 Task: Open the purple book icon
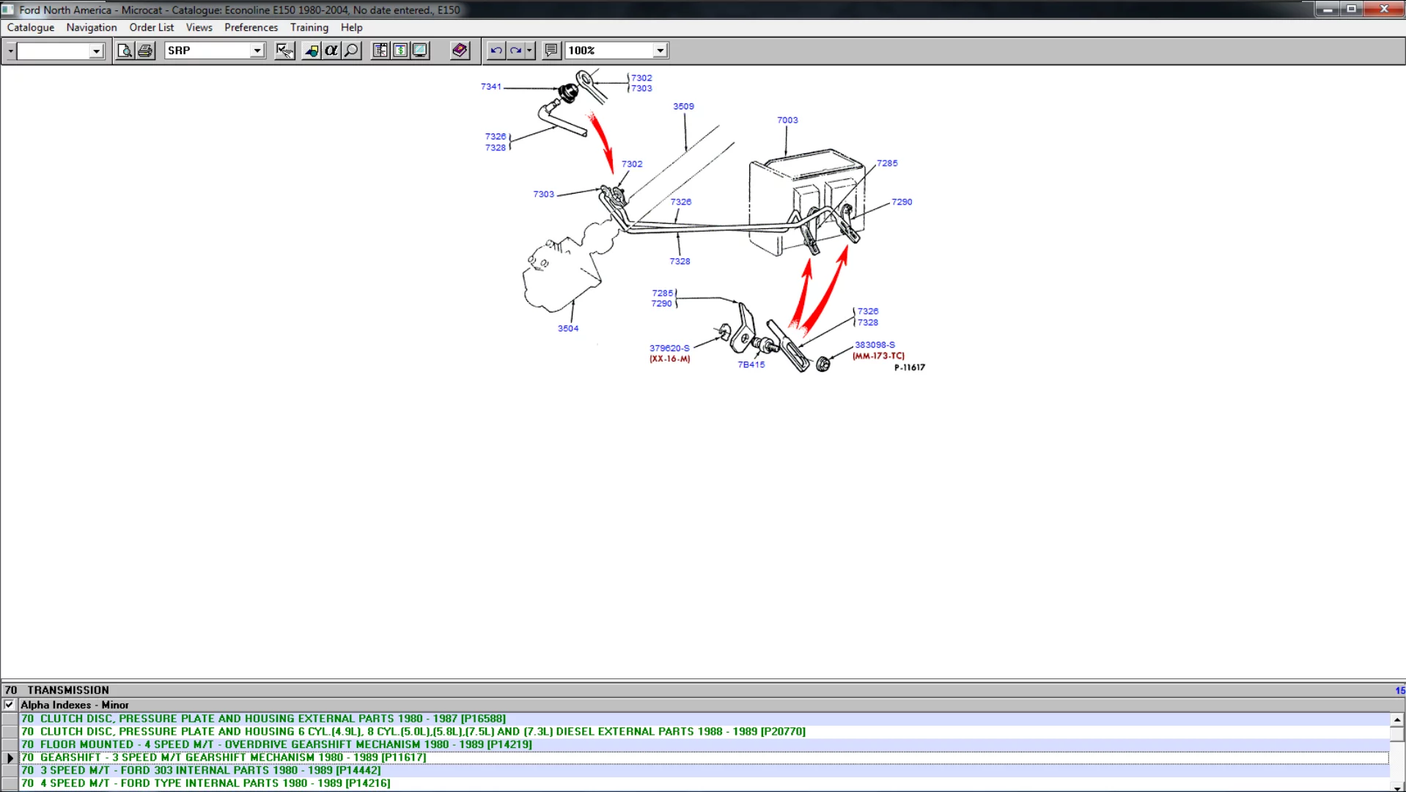[460, 50]
